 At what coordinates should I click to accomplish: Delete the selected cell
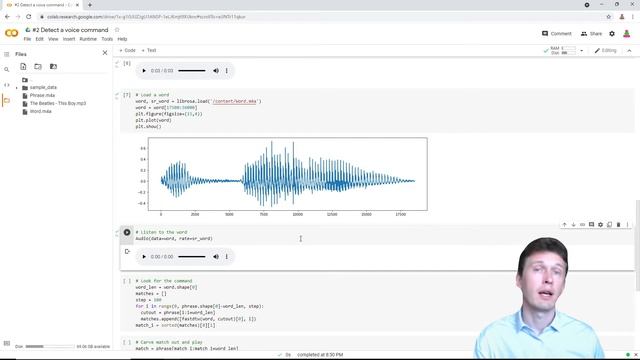point(618,224)
